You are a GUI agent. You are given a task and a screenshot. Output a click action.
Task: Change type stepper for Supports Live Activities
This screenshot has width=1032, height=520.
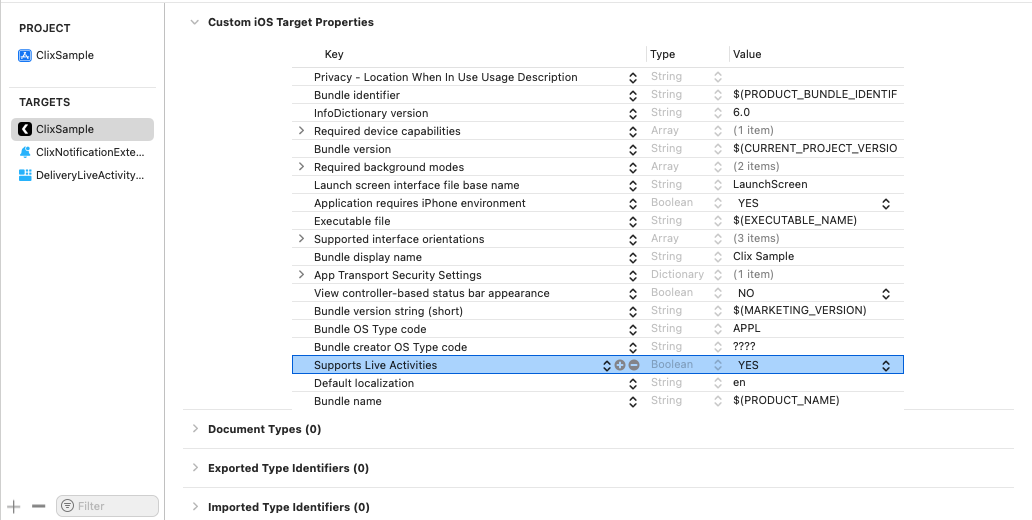pyautogui.click(x=718, y=365)
